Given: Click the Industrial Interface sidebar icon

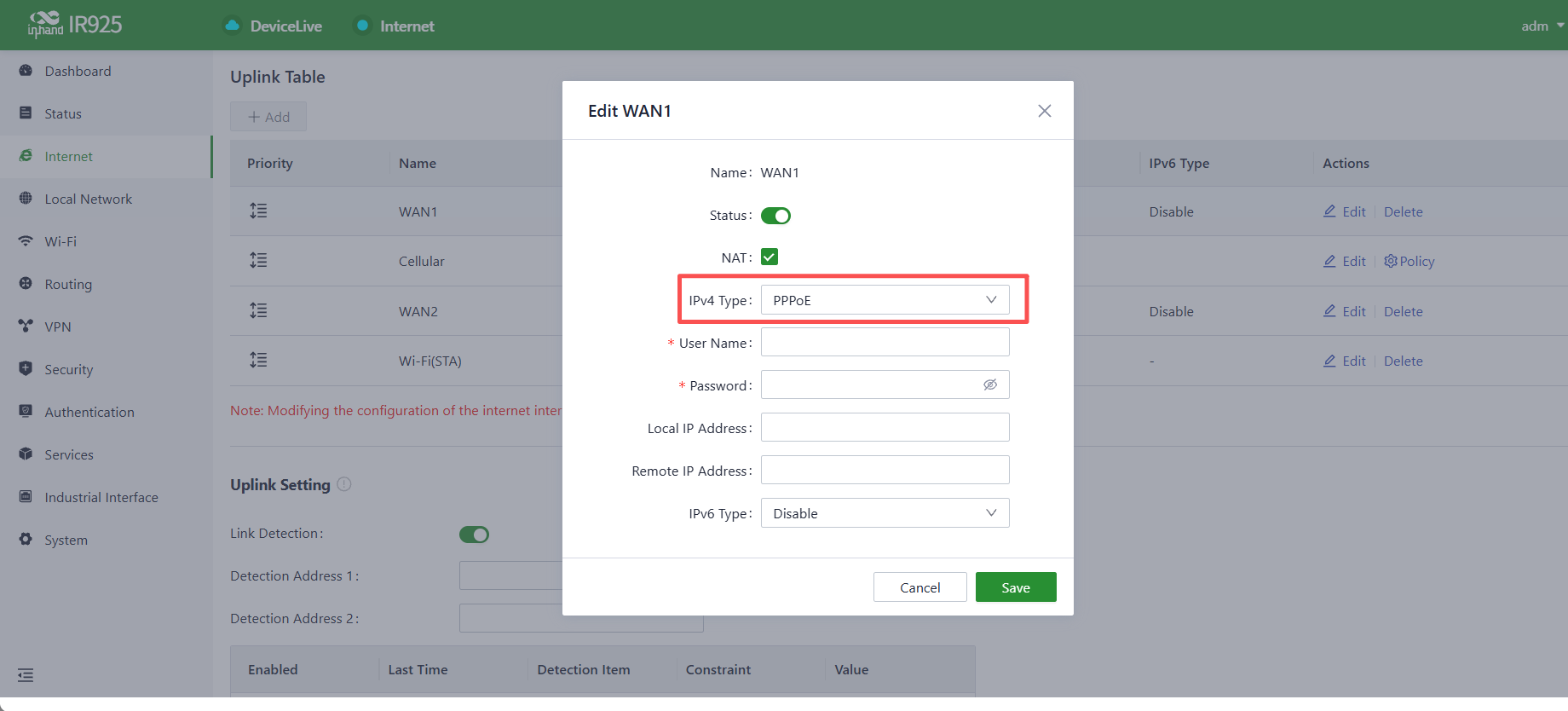Looking at the screenshot, I should click(x=26, y=497).
